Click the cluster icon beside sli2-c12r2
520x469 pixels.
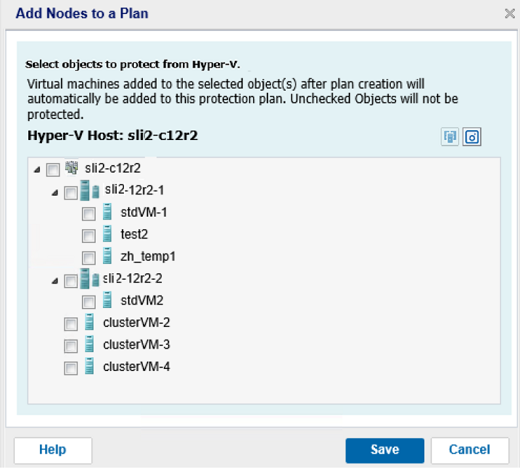(x=72, y=168)
